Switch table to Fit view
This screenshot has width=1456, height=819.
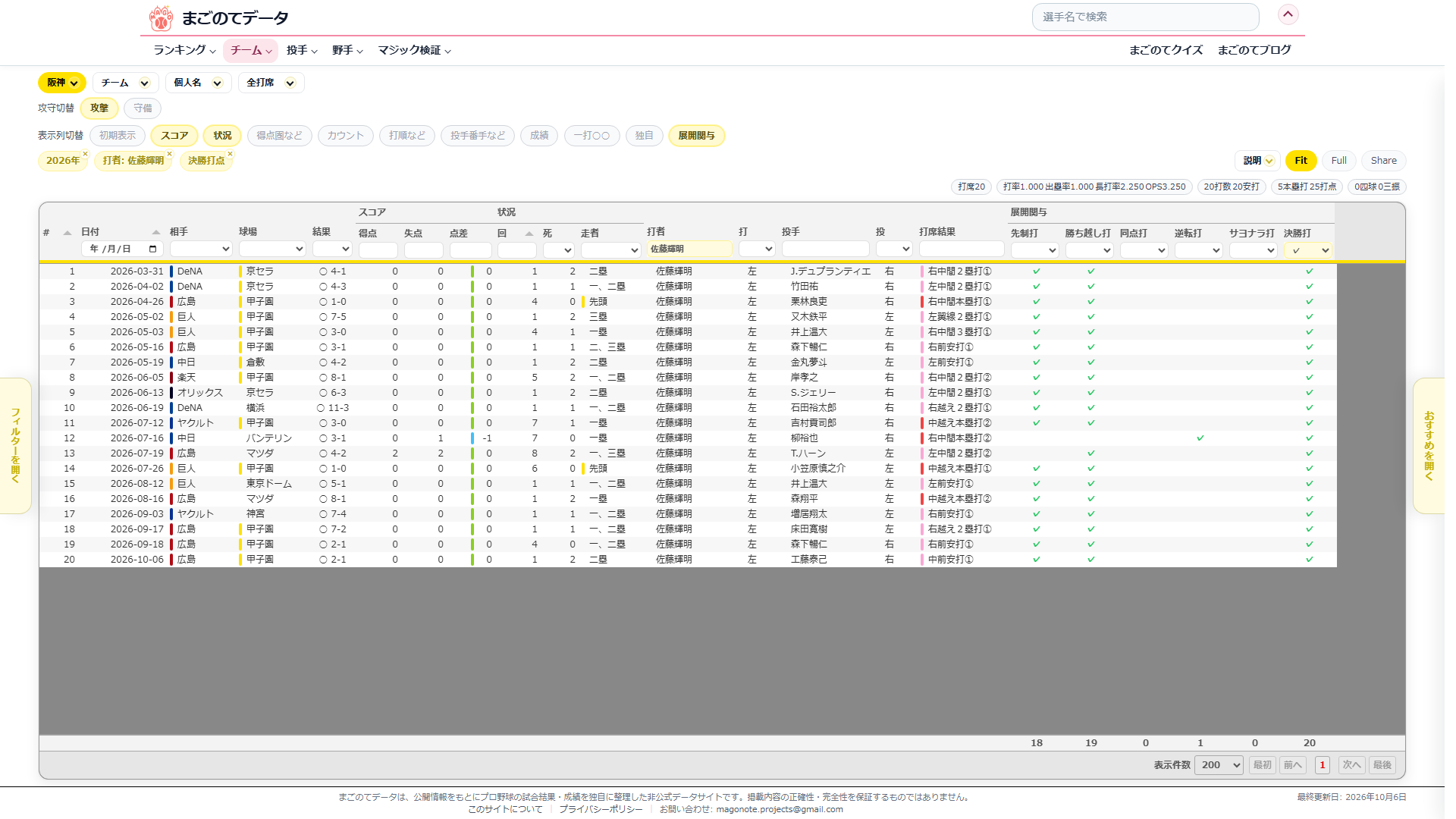pos(1301,161)
